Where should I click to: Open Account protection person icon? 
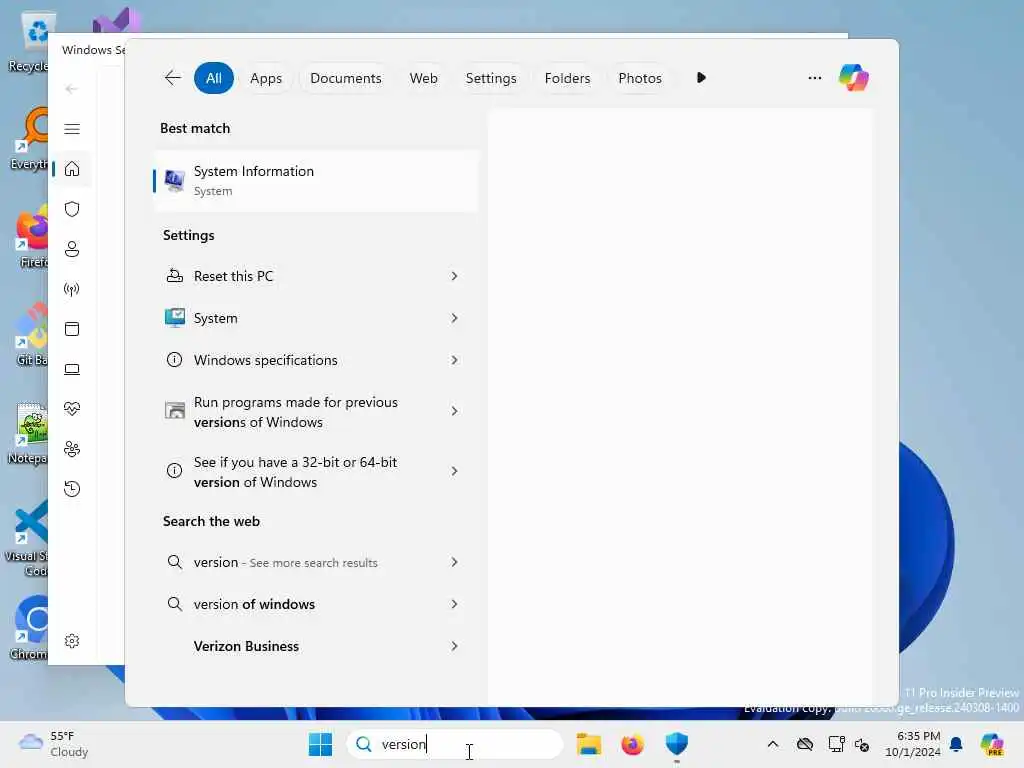(x=72, y=249)
